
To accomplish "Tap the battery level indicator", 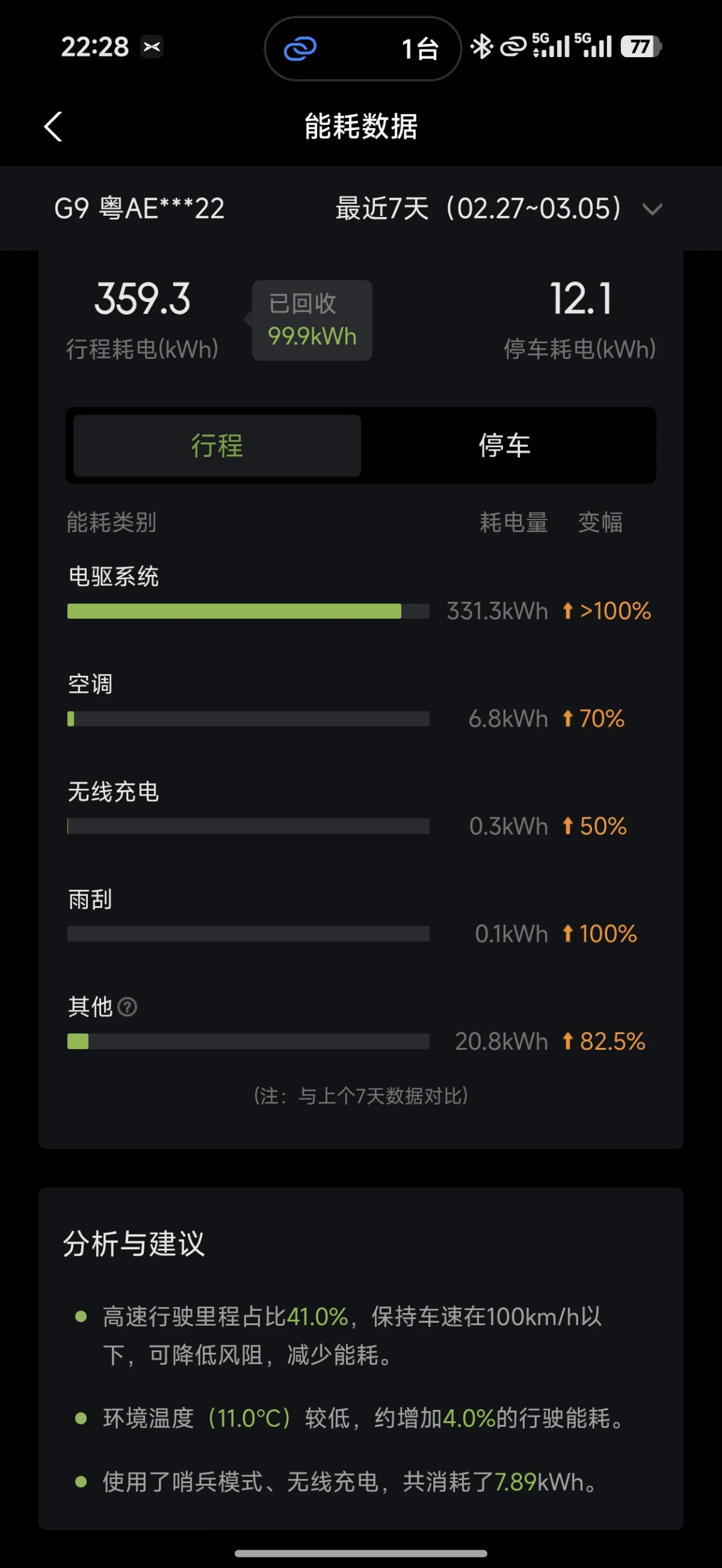I will (640, 46).
